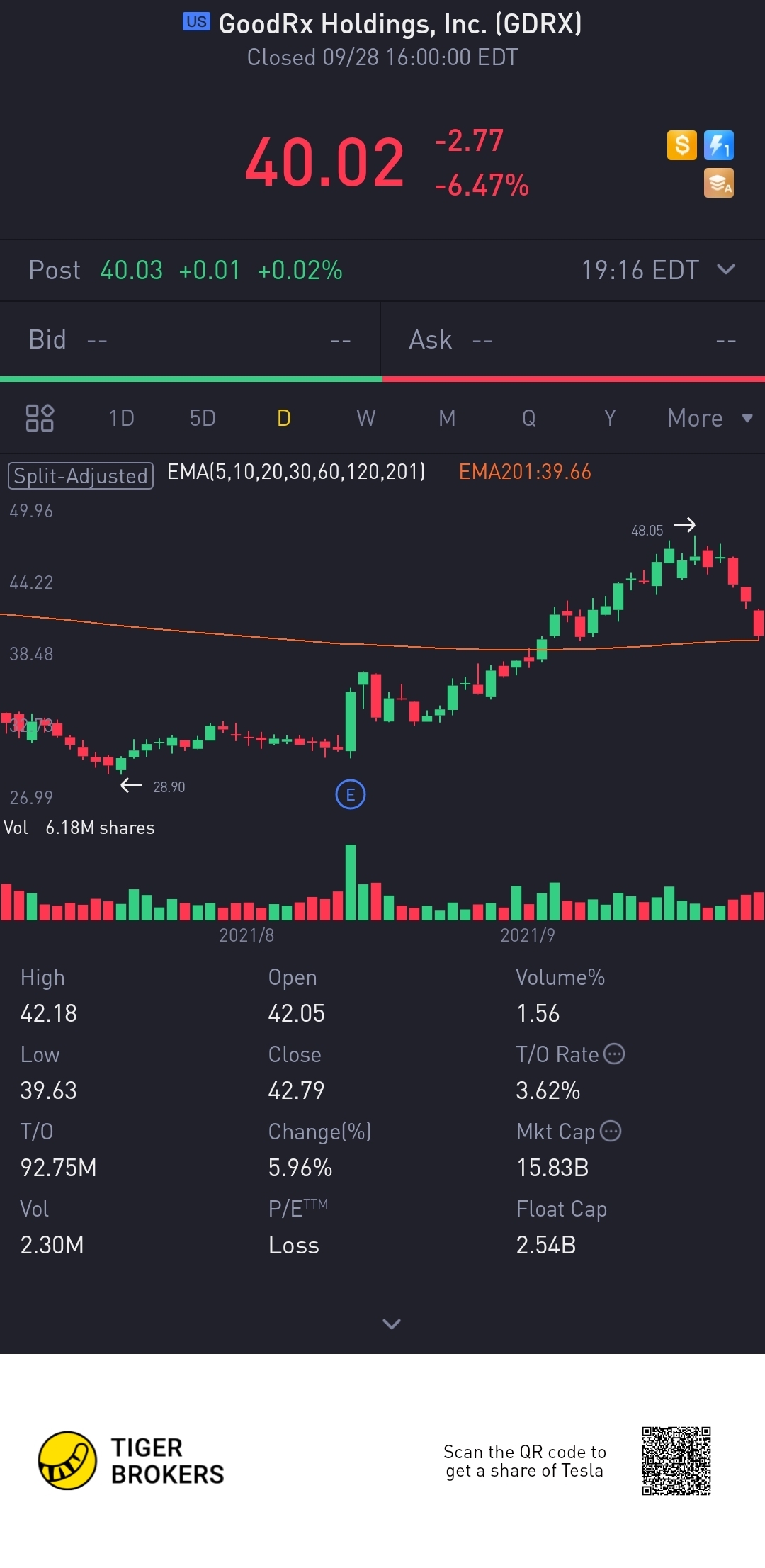The image size is (765, 1568).
Task: Tap the 2021/8 date axis label
Action: [246, 935]
